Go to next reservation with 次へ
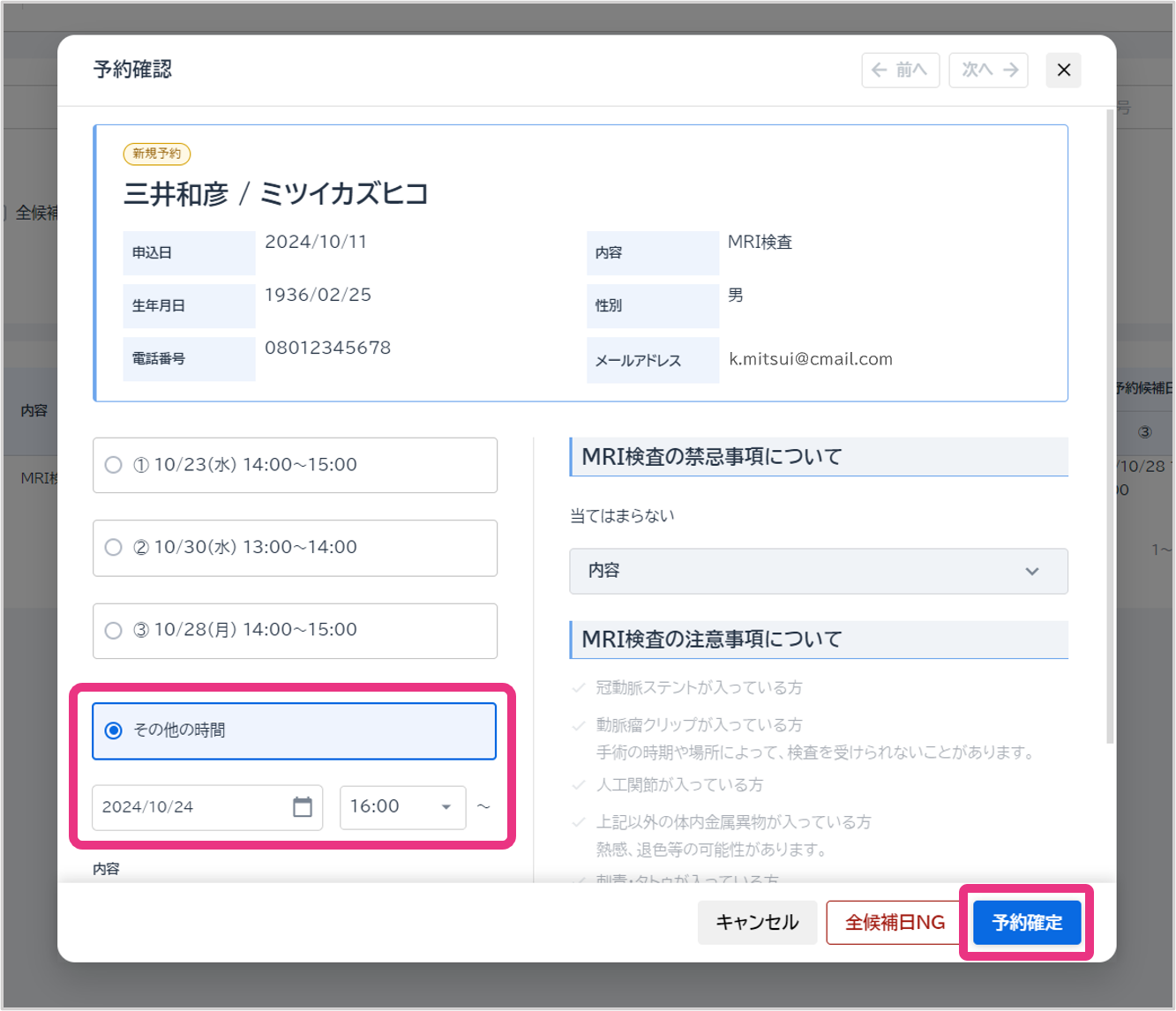The image size is (1176, 1011). tap(988, 70)
